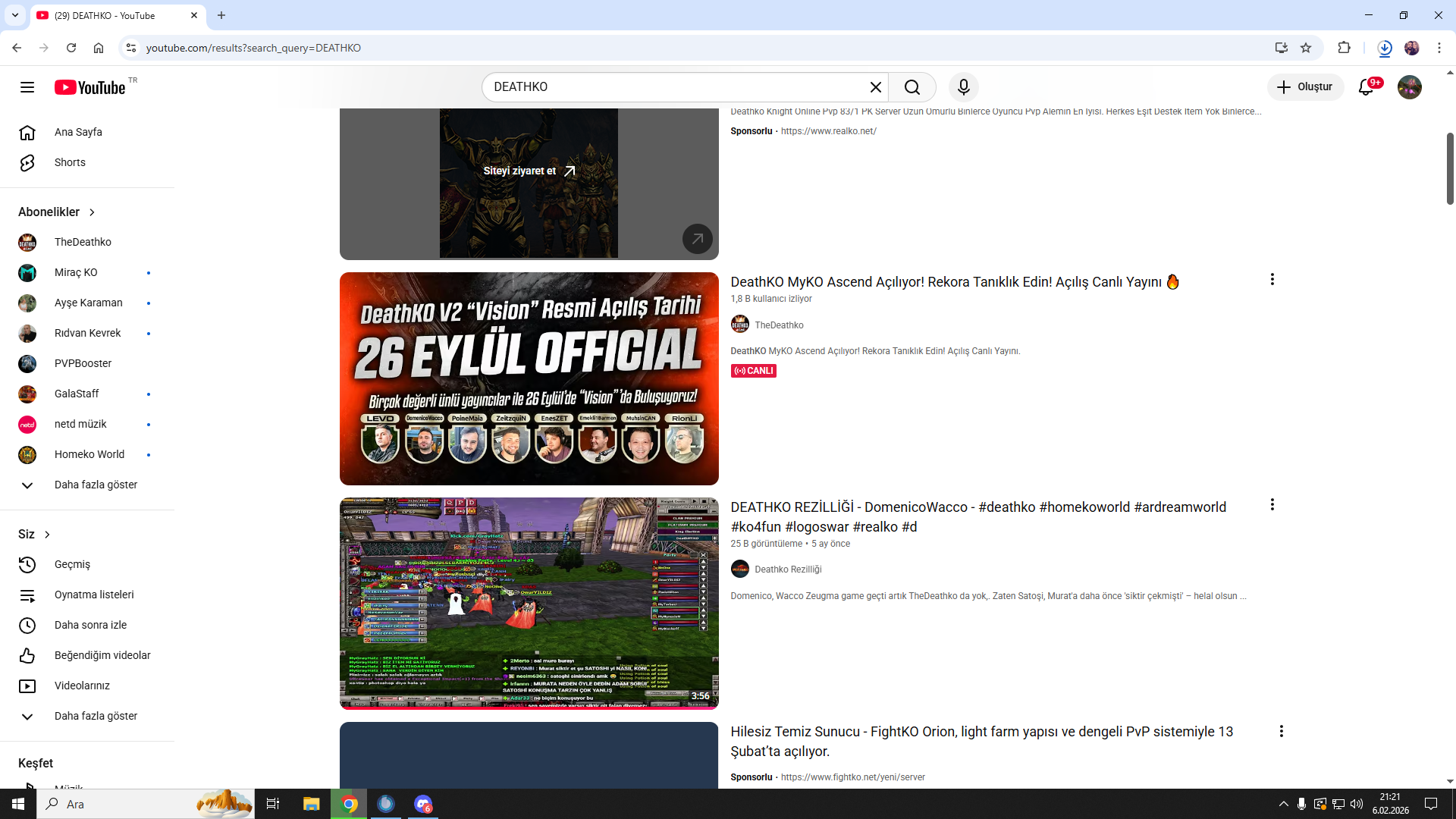This screenshot has width=1456, height=819.
Task: Open DEATHKO REZİLLİĞİ video title
Action: click(x=978, y=517)
